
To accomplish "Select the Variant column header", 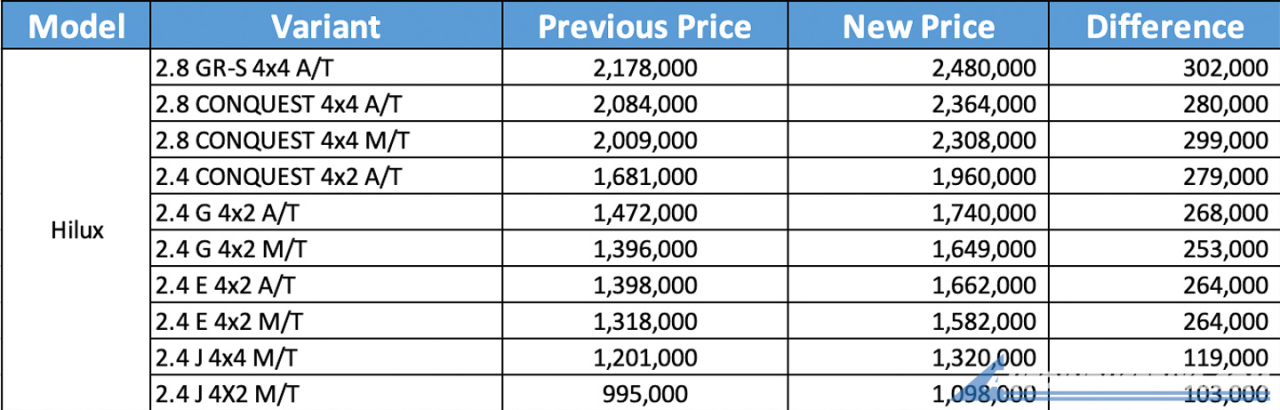I will coord(325,26).
